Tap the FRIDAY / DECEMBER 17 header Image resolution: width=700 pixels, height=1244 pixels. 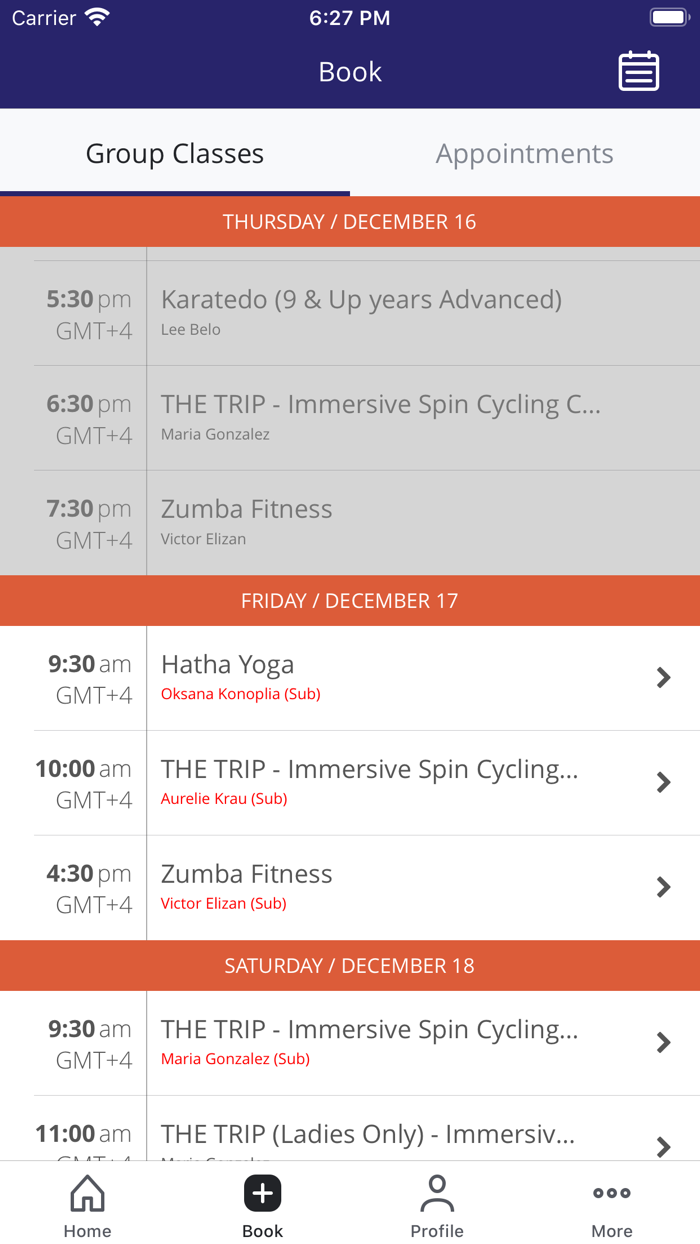[350, 600]
